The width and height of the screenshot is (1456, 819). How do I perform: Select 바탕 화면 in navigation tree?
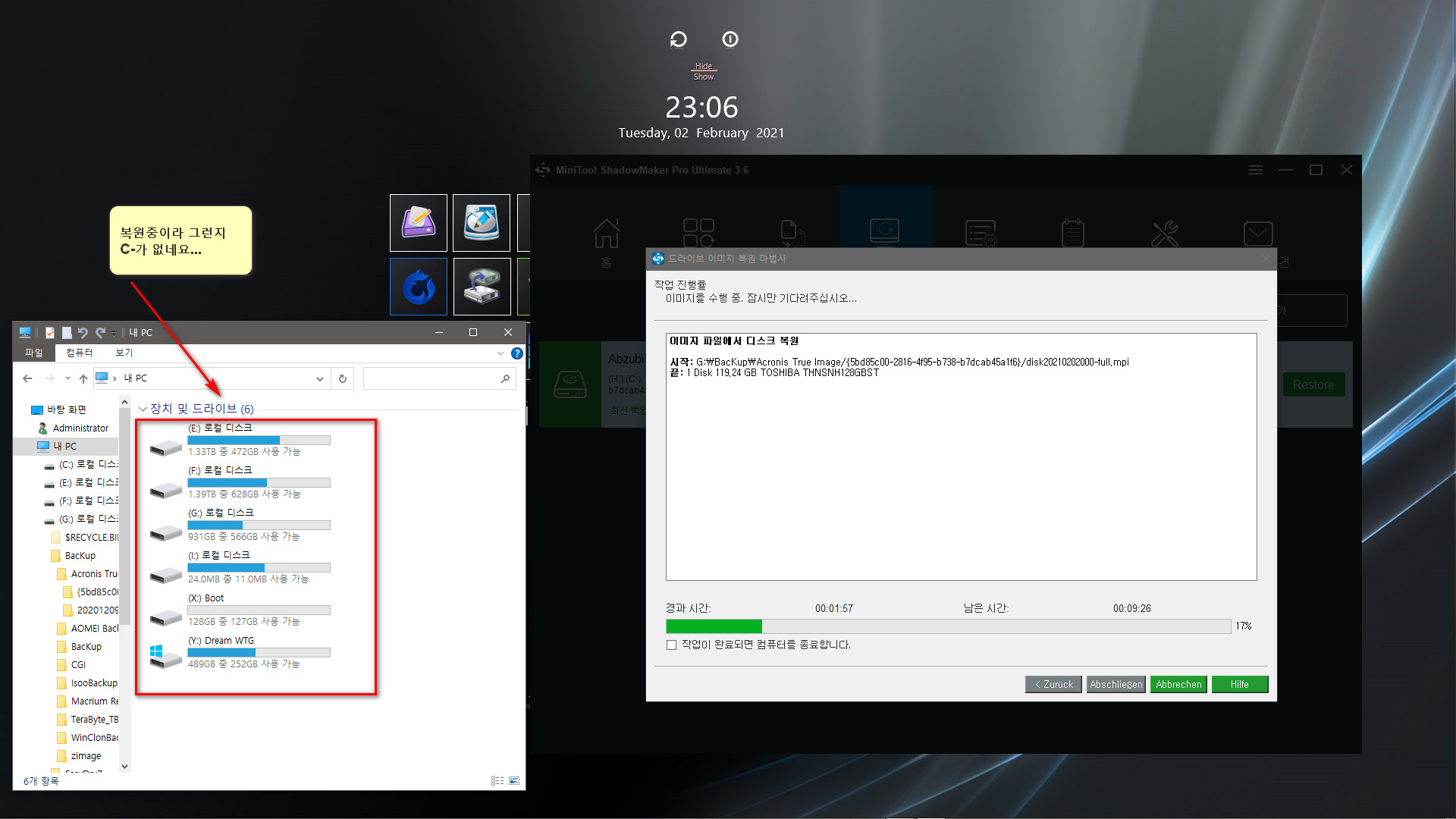[x=67, y=409]
